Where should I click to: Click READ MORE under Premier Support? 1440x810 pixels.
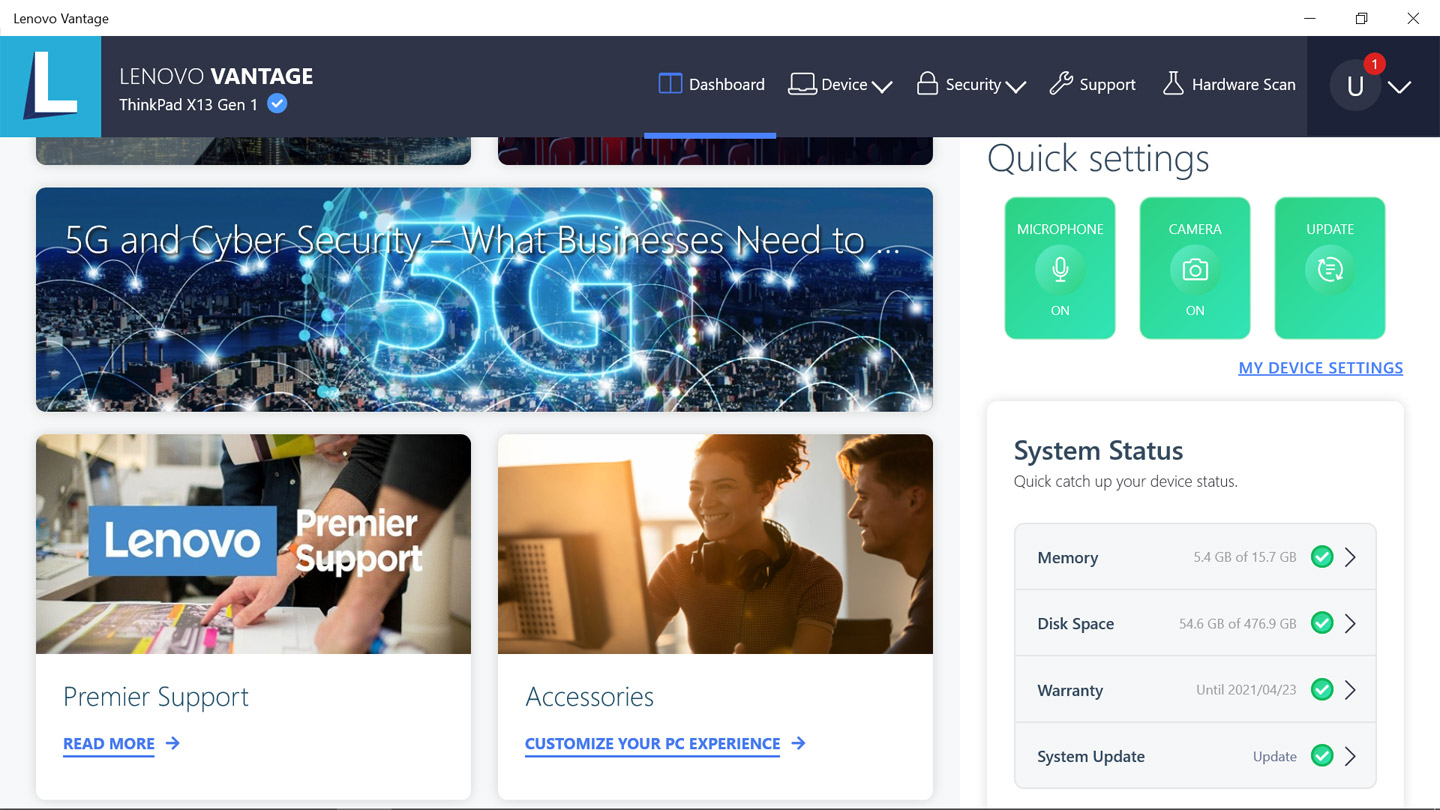pyautogui.click(x=109, y=743)
